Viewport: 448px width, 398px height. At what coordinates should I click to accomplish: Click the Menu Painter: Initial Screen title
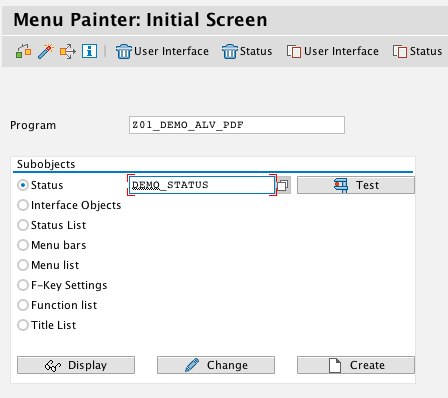[140, 20]
